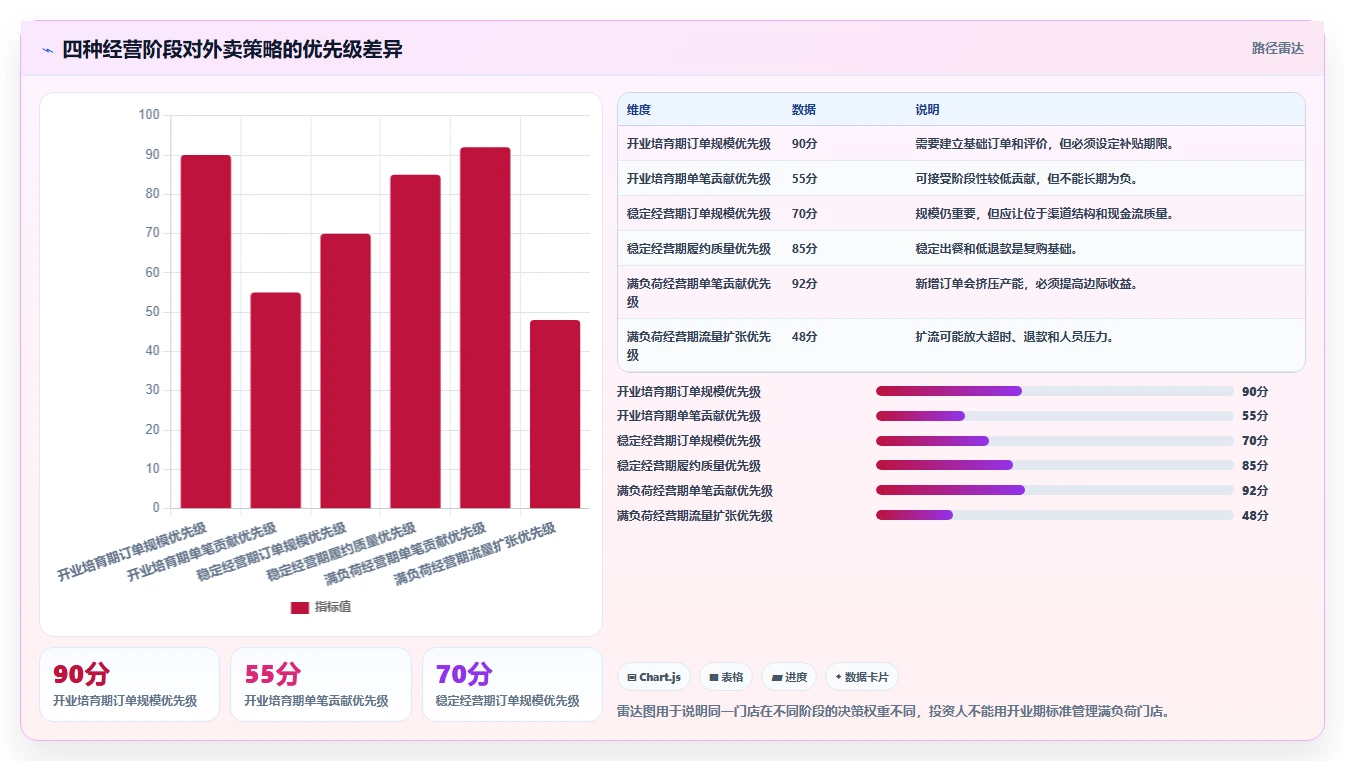Click the icon in the 进度 tag
The height and width of the screenshot is (761, 1345).
(x=777, y=677)
